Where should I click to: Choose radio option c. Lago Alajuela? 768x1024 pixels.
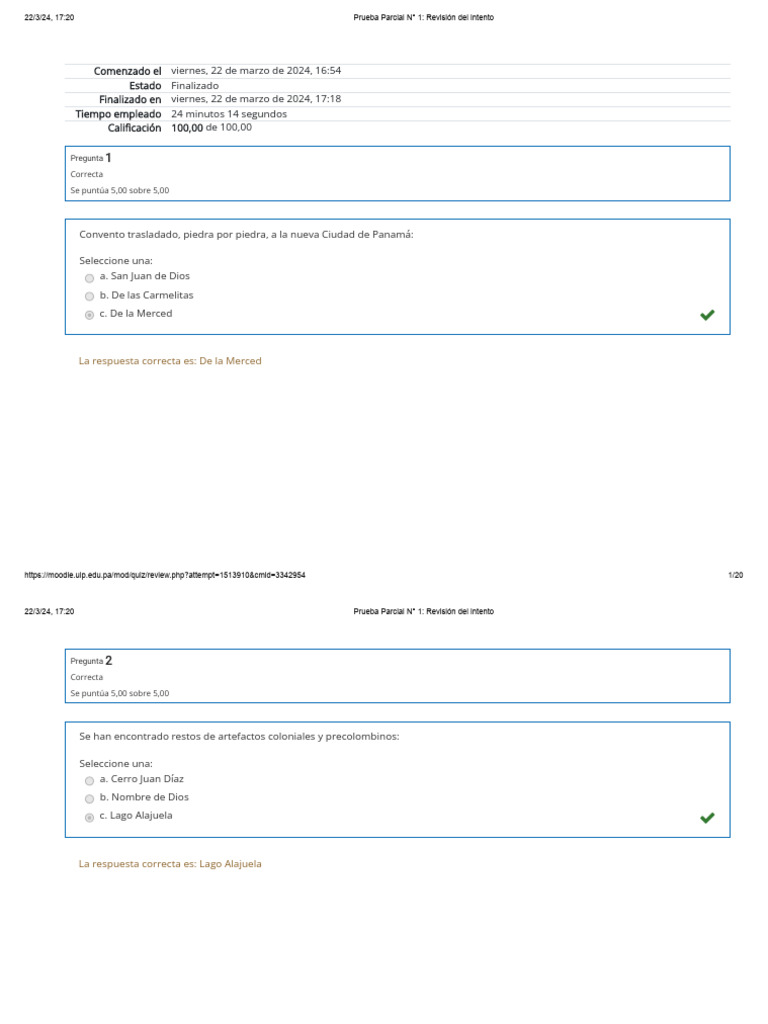[90, 817]
